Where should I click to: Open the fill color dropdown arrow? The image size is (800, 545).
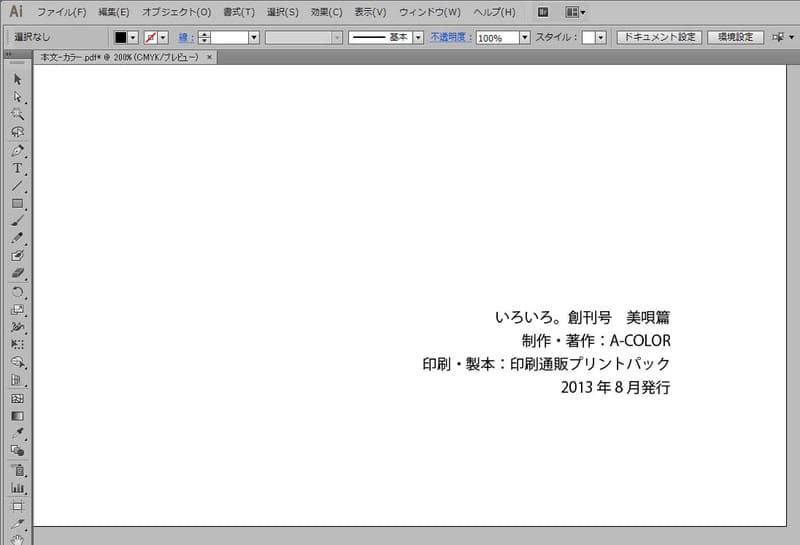(x=134, y=37)
